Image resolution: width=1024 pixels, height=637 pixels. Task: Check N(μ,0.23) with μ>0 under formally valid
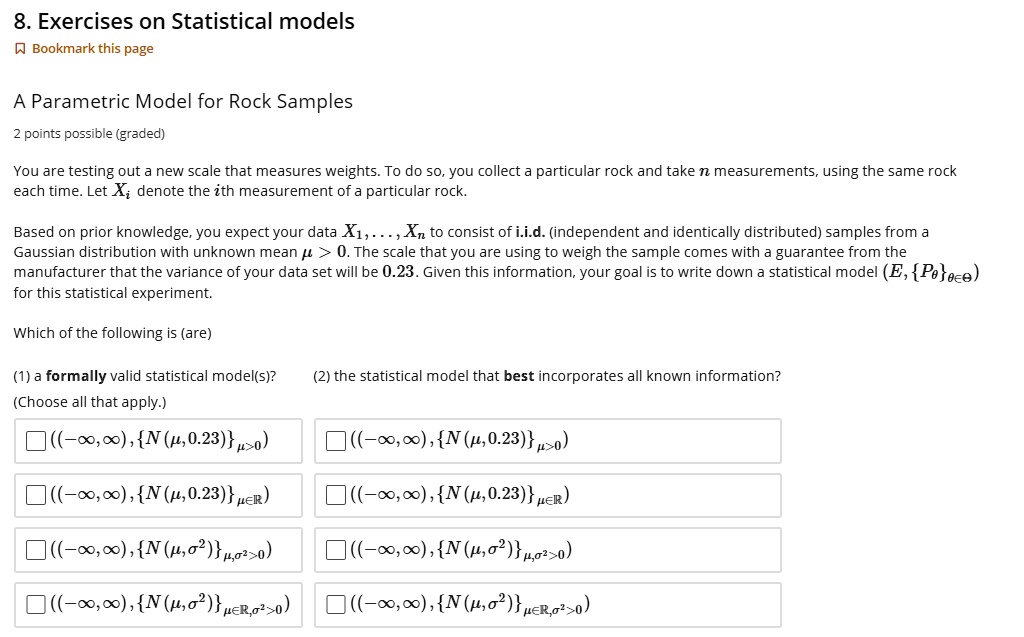point(35,440)
